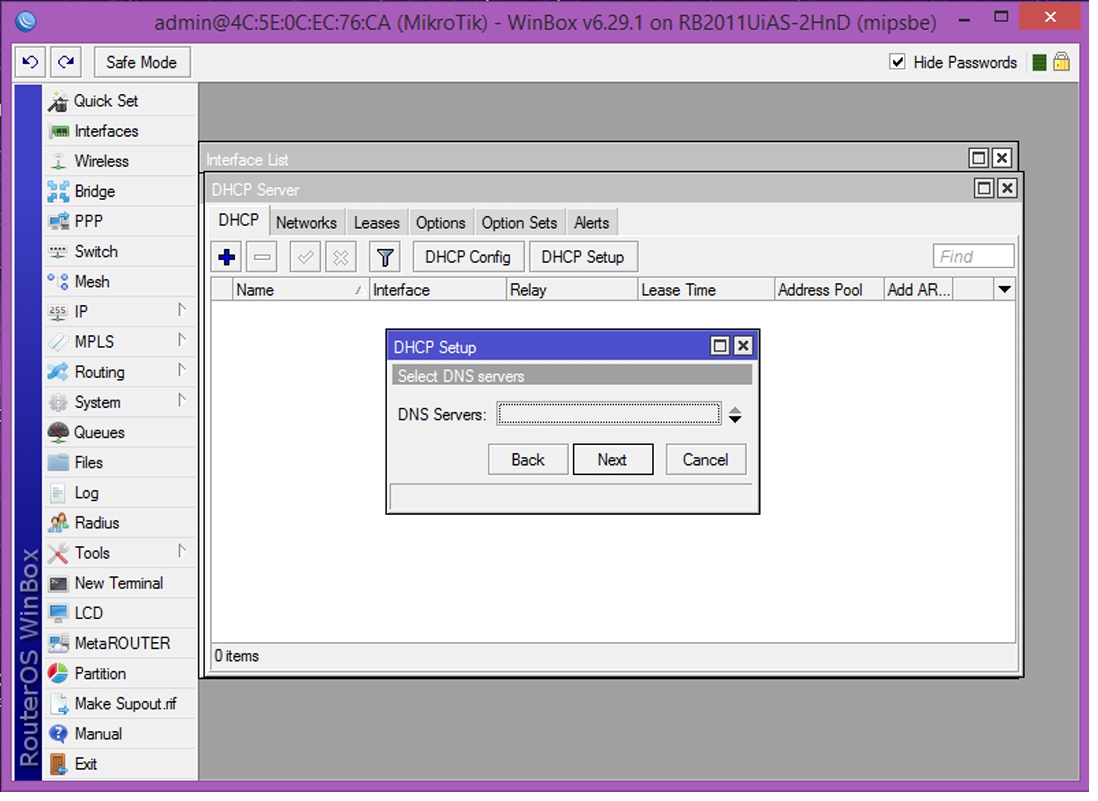Open the column selector dropdown arrow
Image resolution: width=1098 pixels, height=801 pixels.
(x=1004, y=289)
